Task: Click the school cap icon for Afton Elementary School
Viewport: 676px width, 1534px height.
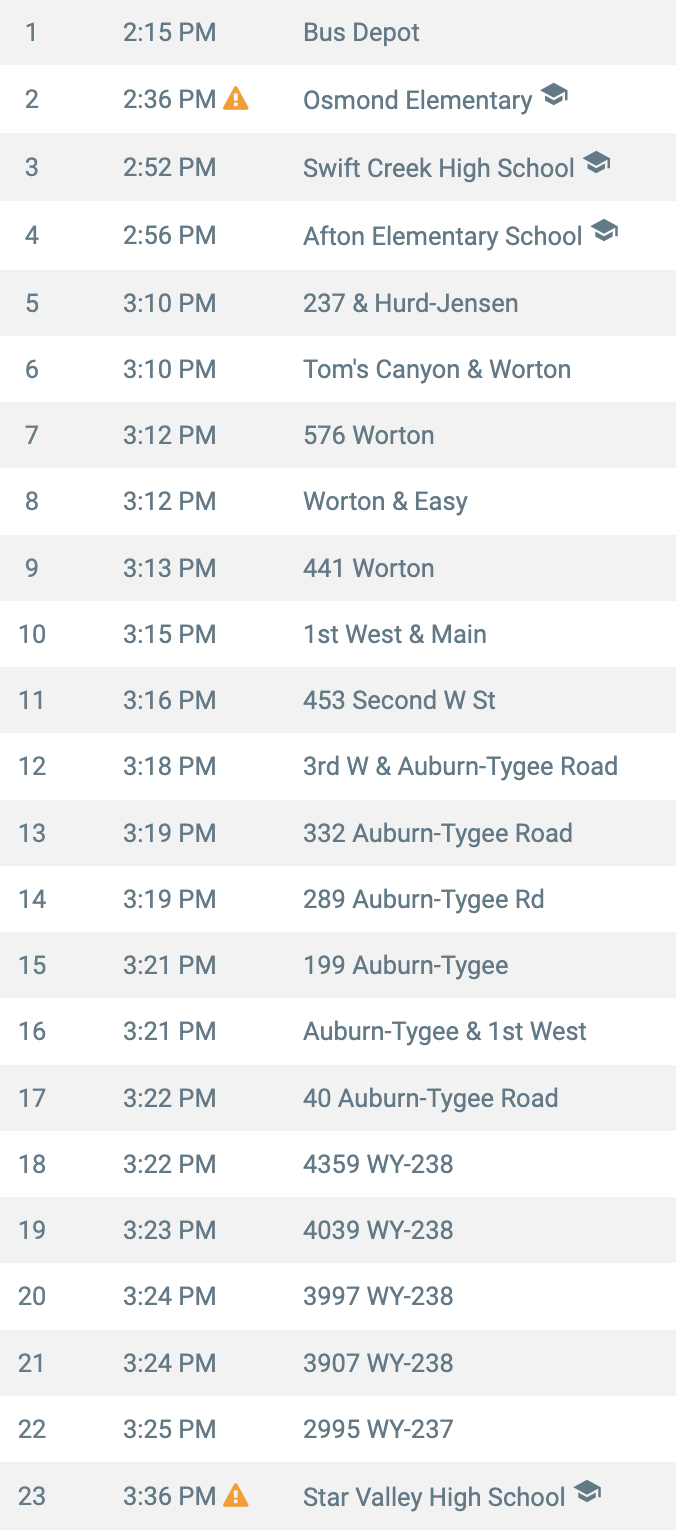Action: tap(604, 231)
